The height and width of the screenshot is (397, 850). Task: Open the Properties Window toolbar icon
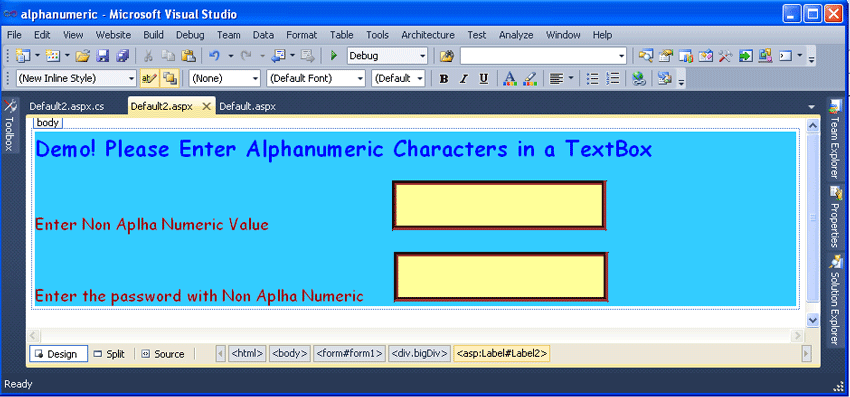point(665,55)
